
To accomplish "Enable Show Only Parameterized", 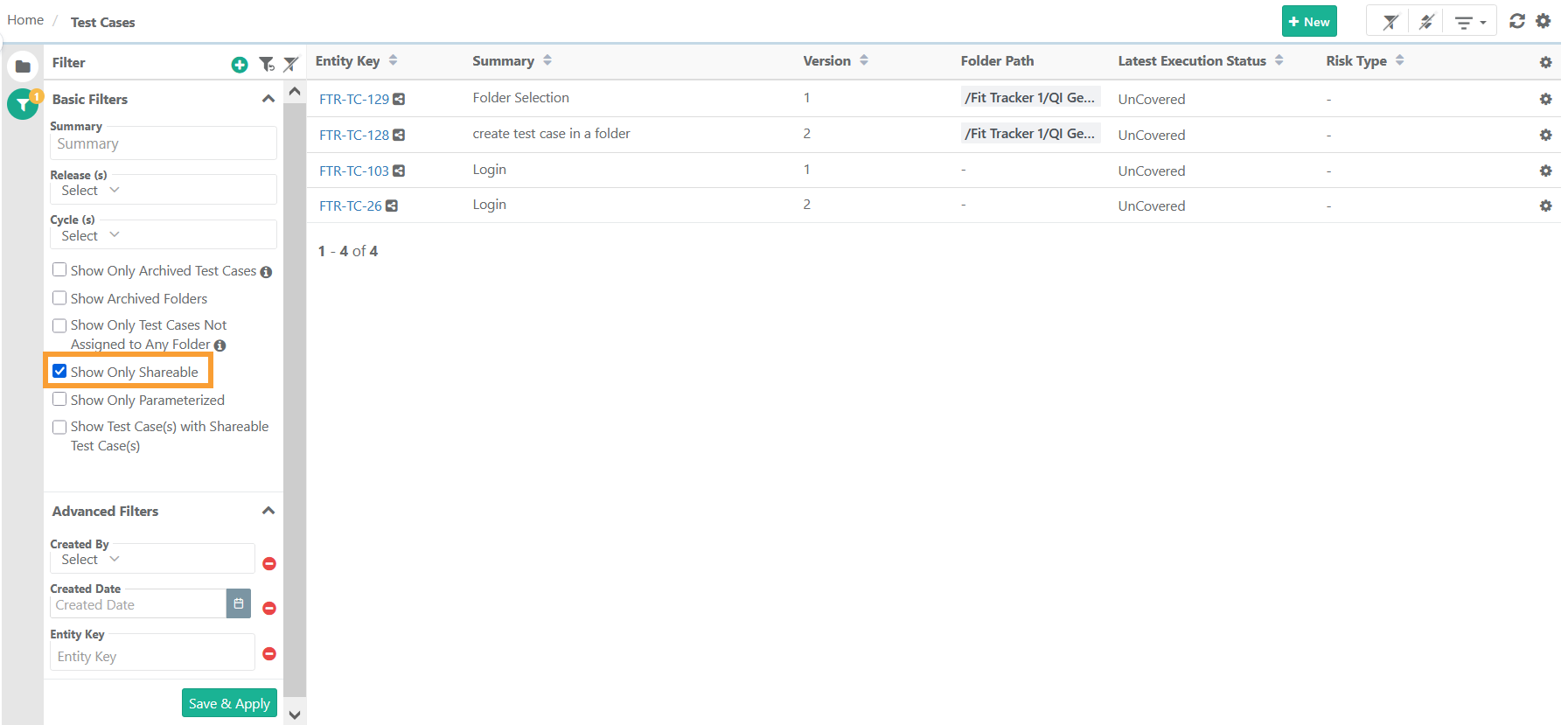I will [59, 399].
